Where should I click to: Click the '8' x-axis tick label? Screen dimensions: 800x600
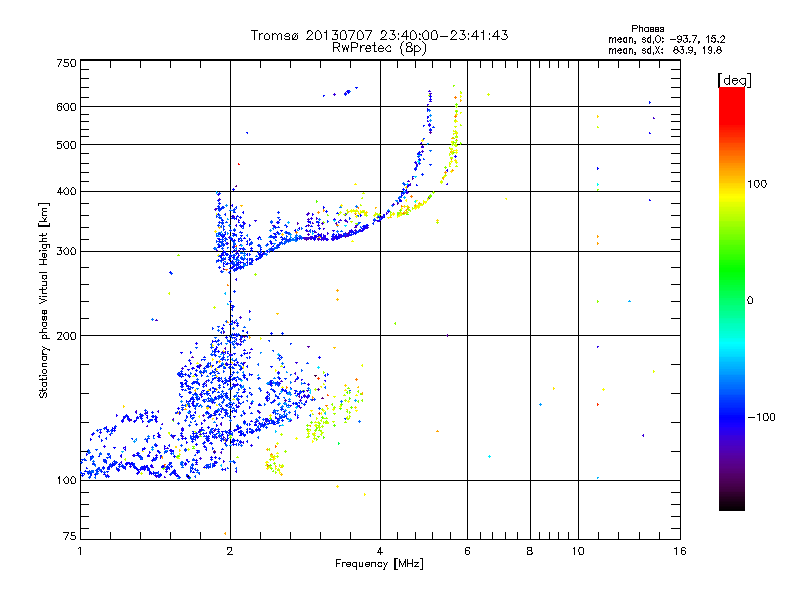530,551
